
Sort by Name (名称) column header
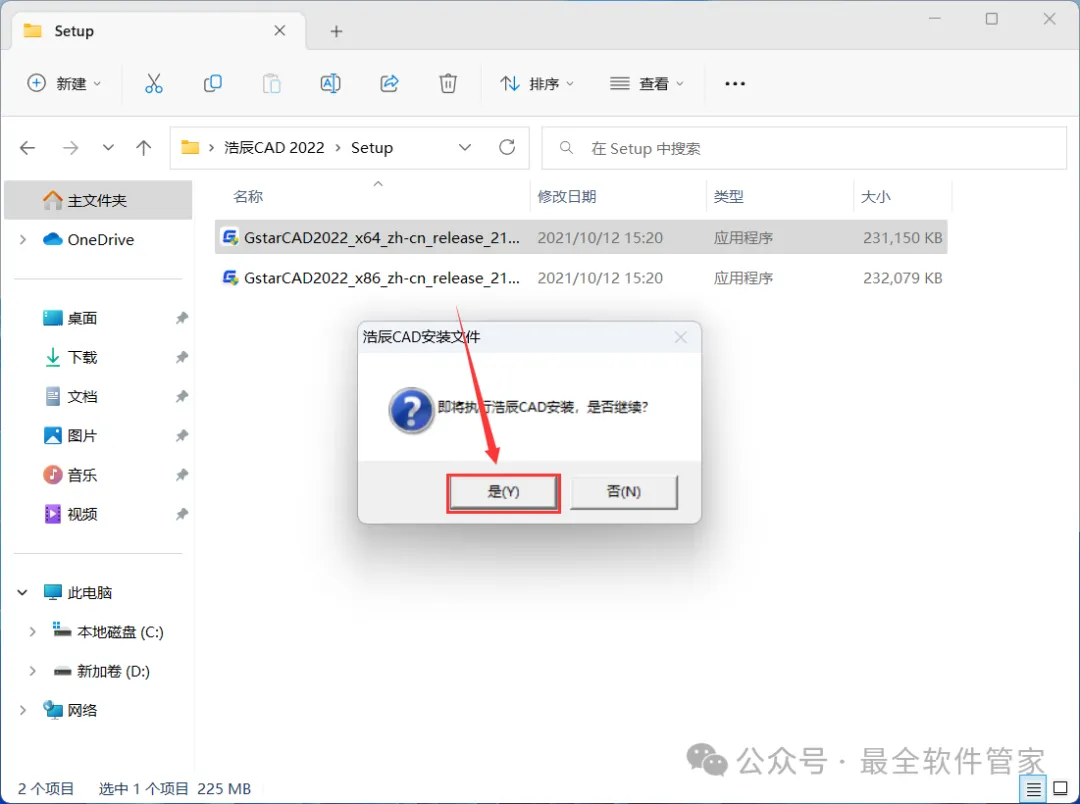pyautogui.click(x=248, y=196)
